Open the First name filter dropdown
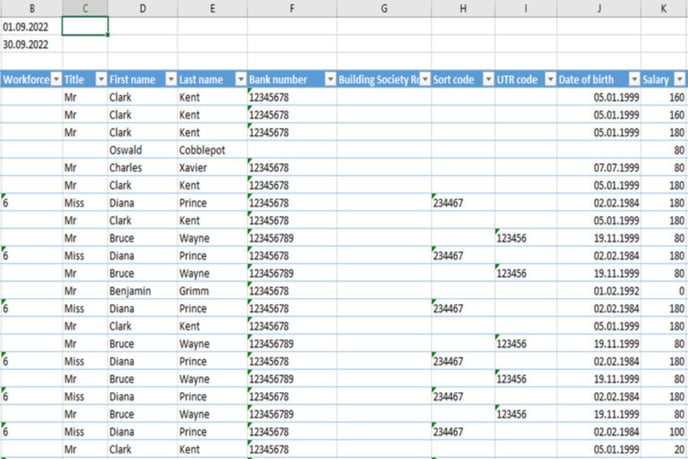Image resolution: width=688 pixels, height=459 pixels. click(x=171, y=79)
